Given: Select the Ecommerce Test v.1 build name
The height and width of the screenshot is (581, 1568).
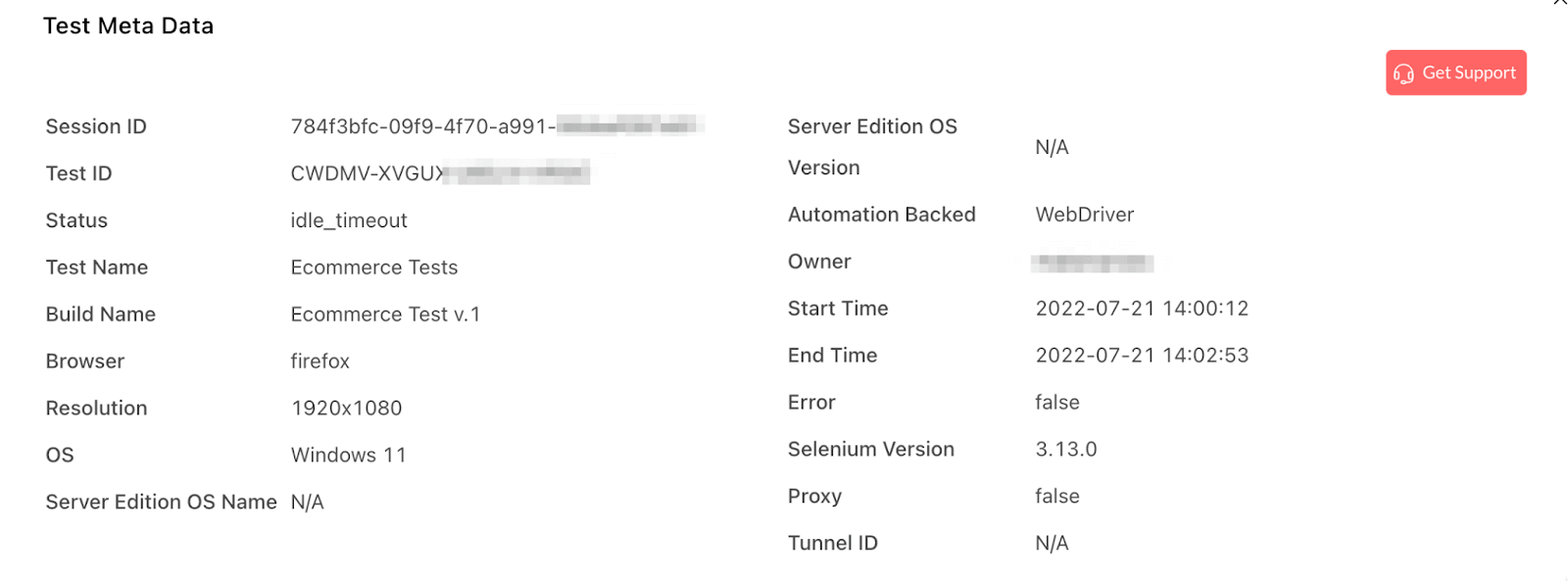Looking at the screenshot, I should click(x=385, y=315).
